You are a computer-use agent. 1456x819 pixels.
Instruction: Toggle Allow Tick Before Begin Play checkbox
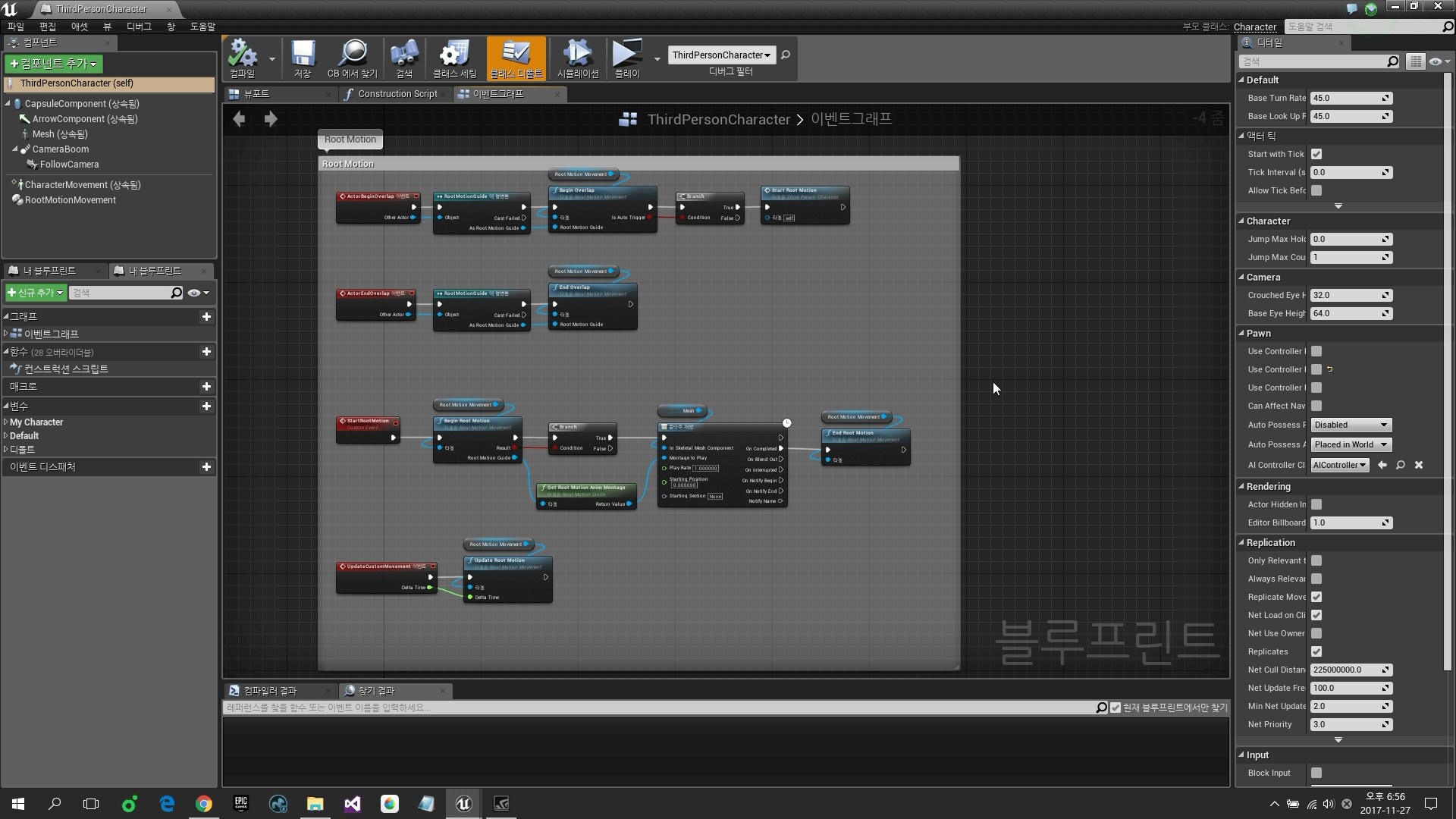pos(1316,190)
